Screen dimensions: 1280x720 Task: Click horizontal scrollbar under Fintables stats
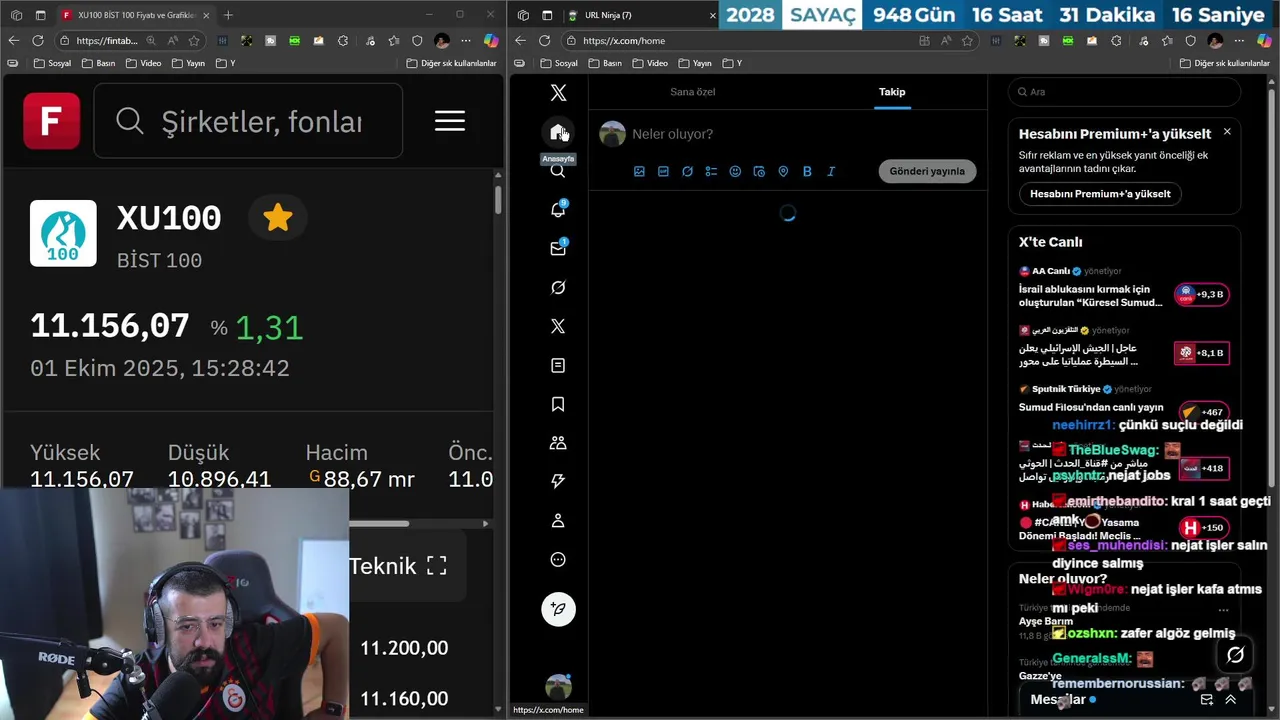tap(378, 523)
